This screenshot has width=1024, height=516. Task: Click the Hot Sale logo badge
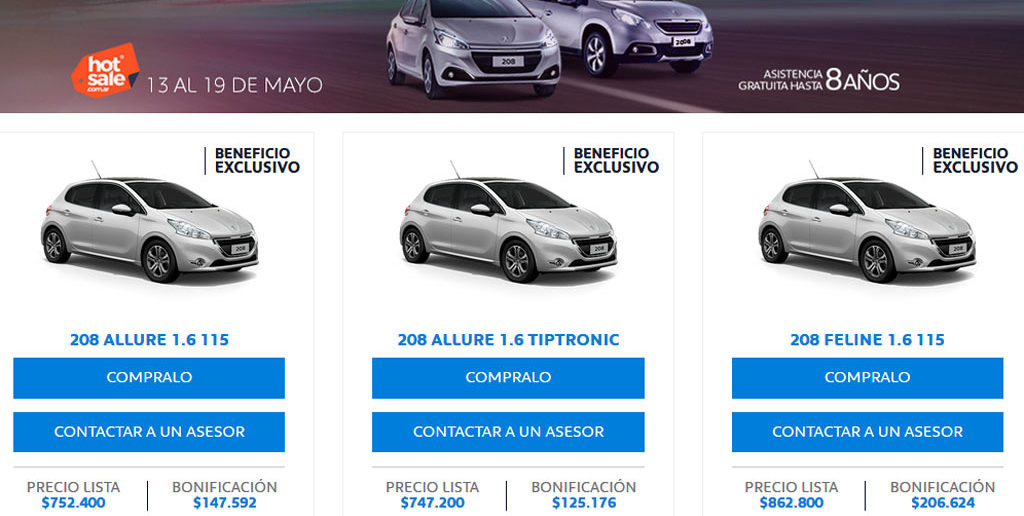tap(104, 70)
